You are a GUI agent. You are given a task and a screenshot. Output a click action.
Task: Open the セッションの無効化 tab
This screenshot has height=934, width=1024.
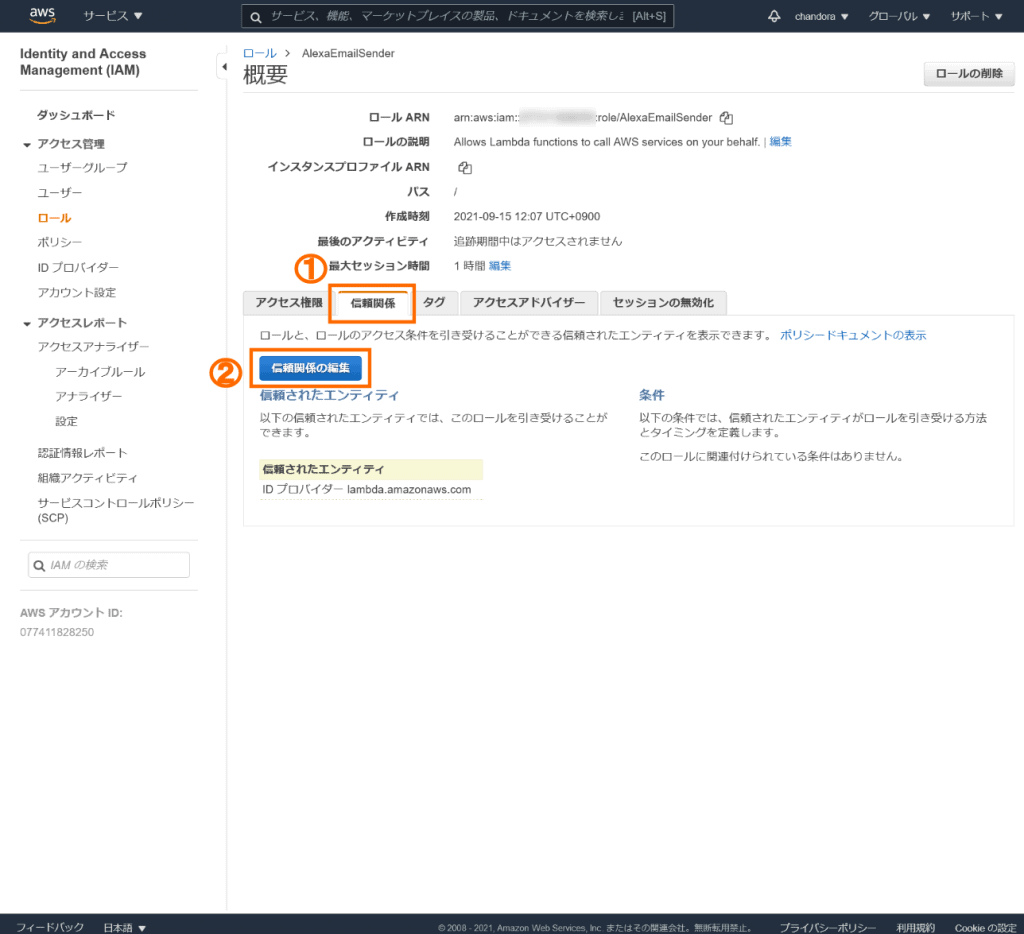tap(663, 302)
